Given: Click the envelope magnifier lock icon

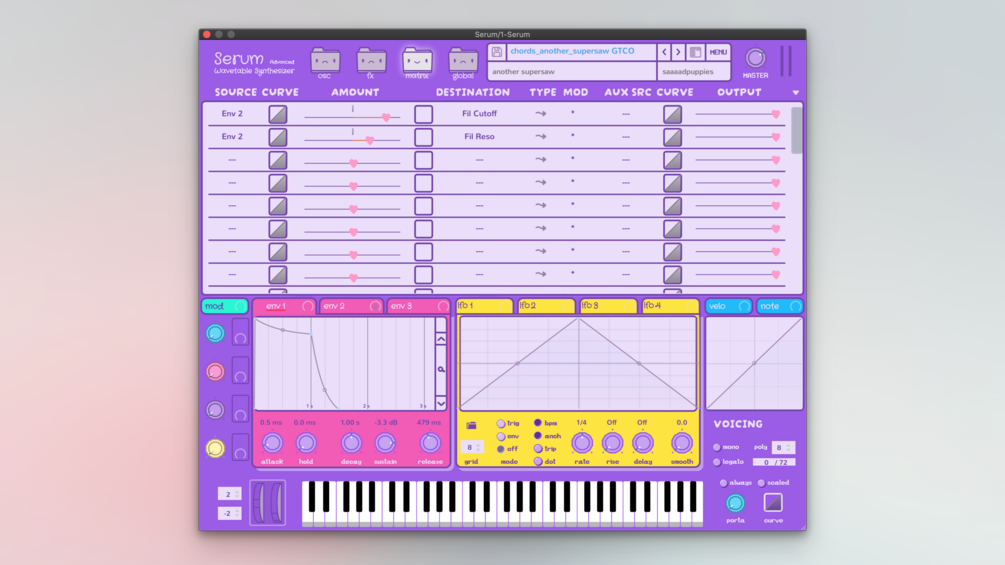Looking at the screenshot, I should coord(441,370).
